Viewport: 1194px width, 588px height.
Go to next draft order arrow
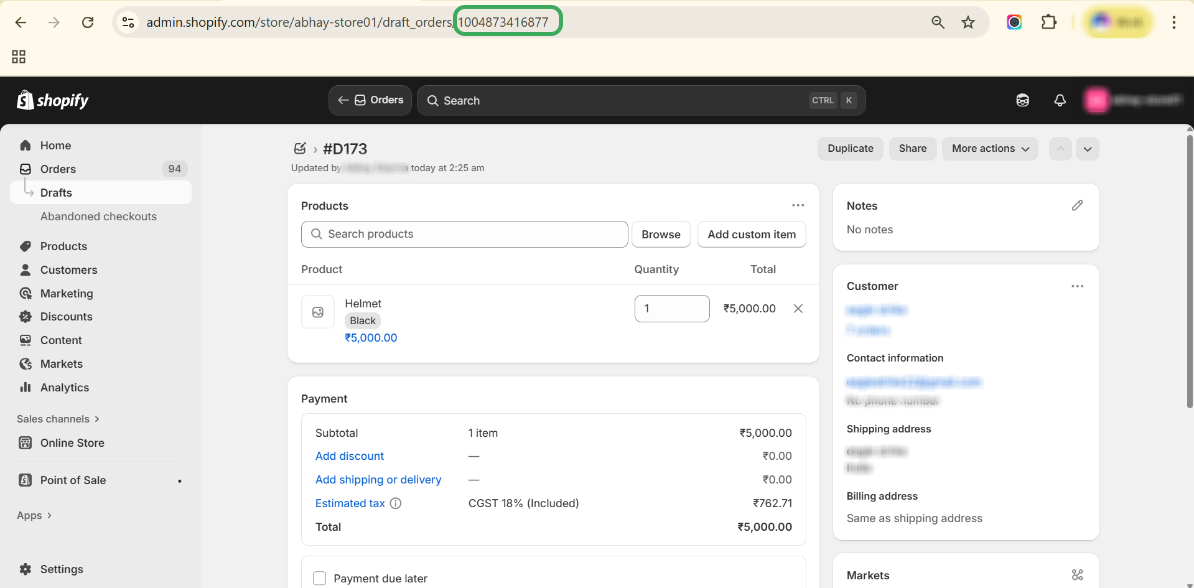click(1088, 148)
